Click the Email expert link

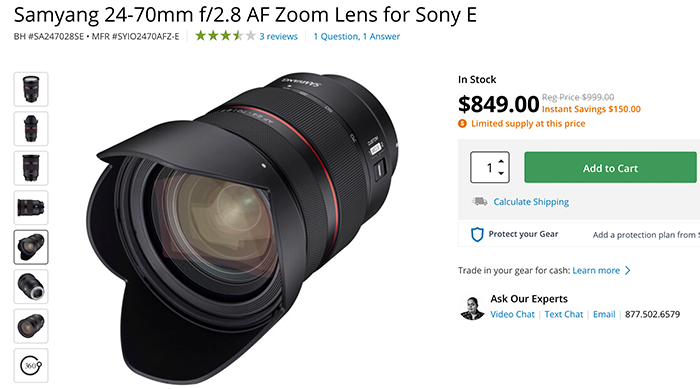tap(604, 314)
